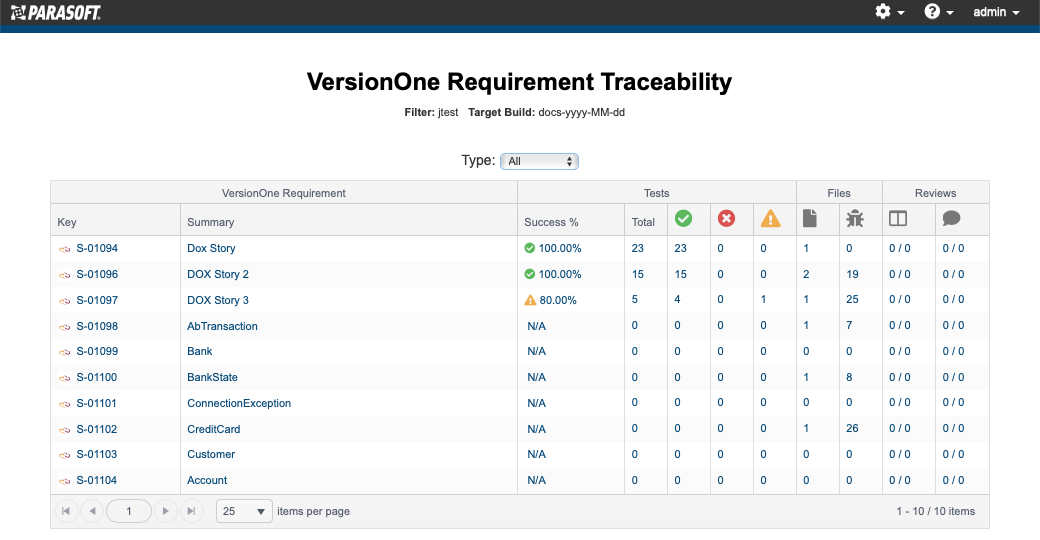Click the '1 - 10 / 10 items' pager text
The height and width of the screenshot is (540, 1040).
tap(935, 511)
